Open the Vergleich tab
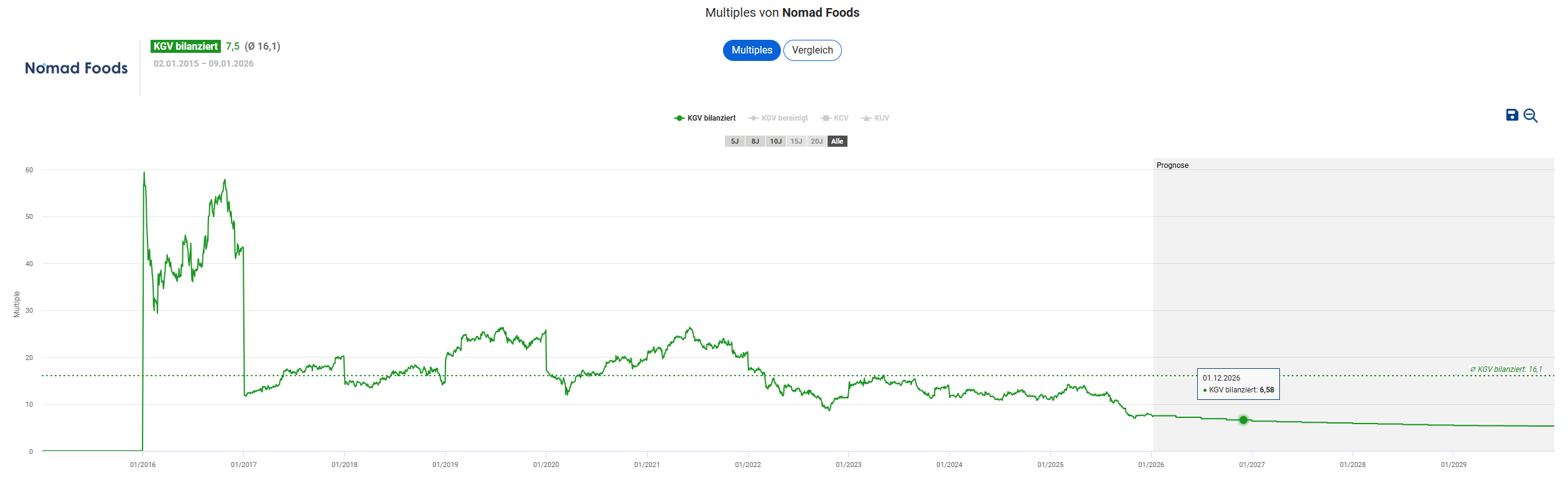 (812, 50)
